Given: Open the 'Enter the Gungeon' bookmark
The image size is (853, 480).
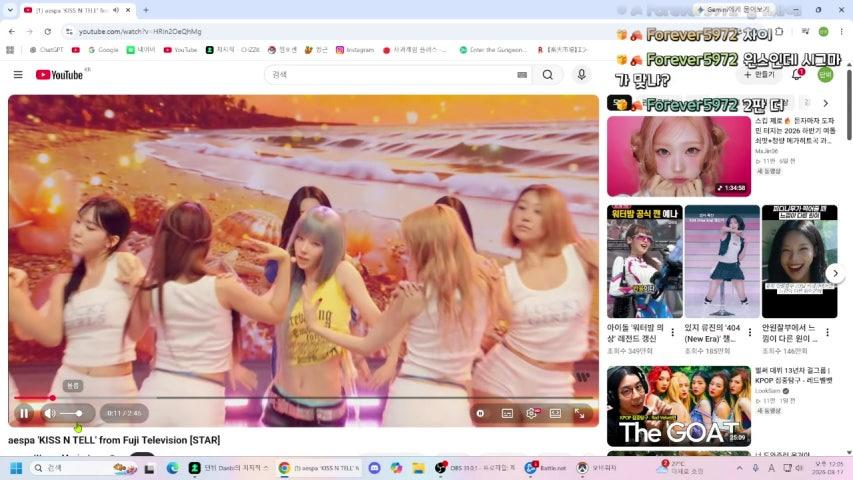Looking at the screenshot, I should [x=493, y=50].
